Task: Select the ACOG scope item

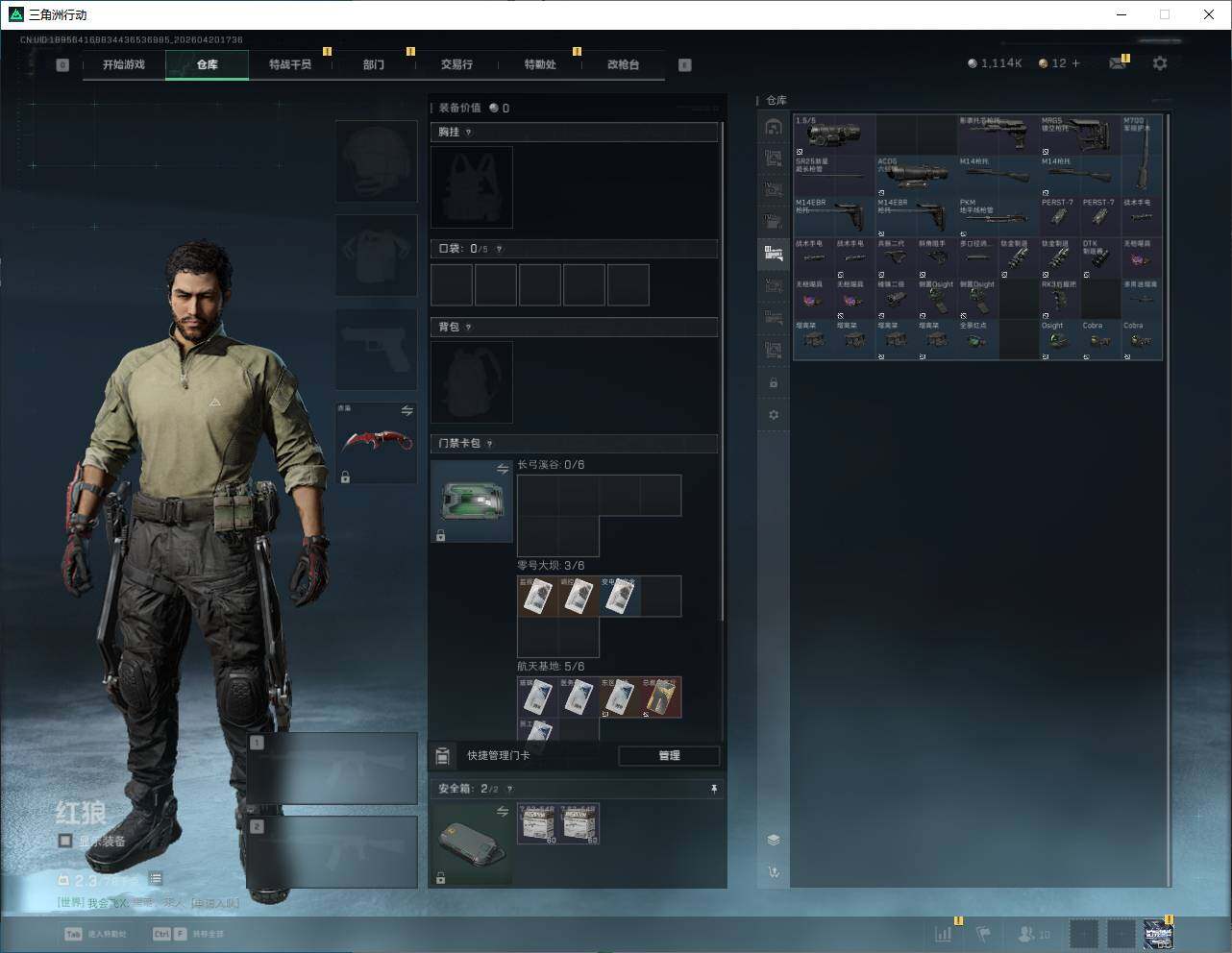Action: point(916,175)
